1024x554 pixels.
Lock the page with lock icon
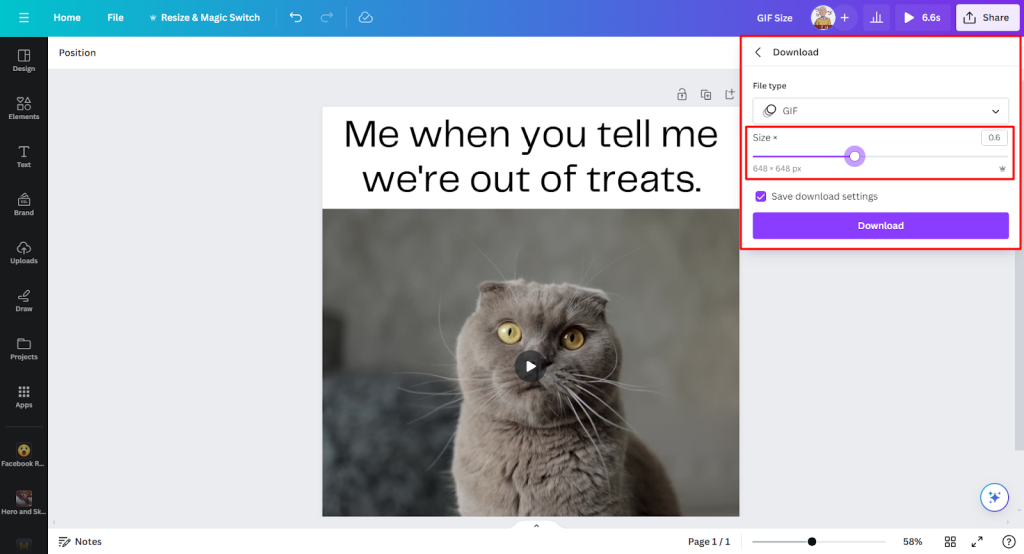pos(682,95)
